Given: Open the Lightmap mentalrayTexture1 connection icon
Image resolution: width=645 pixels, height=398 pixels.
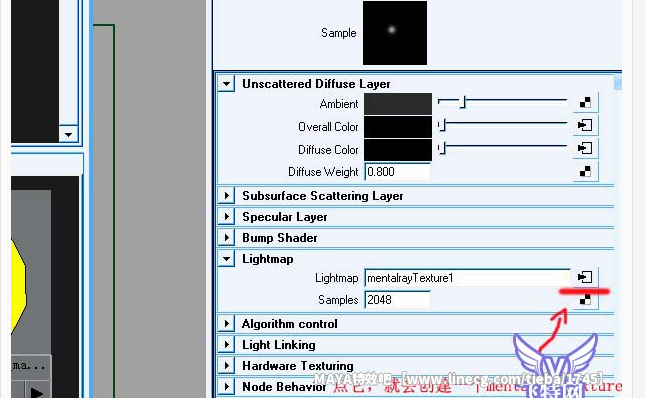Looking at the screenshot, I should [585, 277].
